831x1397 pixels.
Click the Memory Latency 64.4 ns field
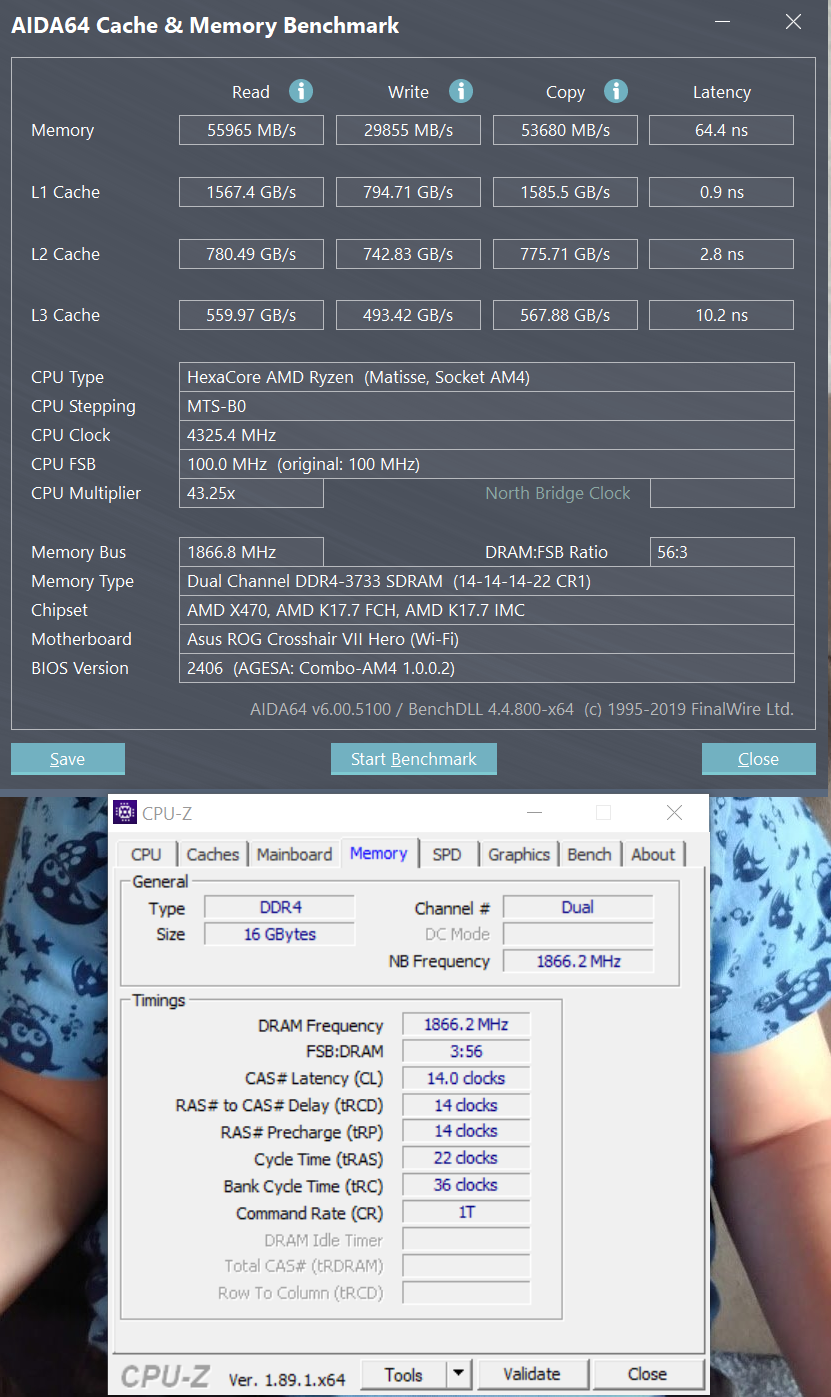coord(722,130)
